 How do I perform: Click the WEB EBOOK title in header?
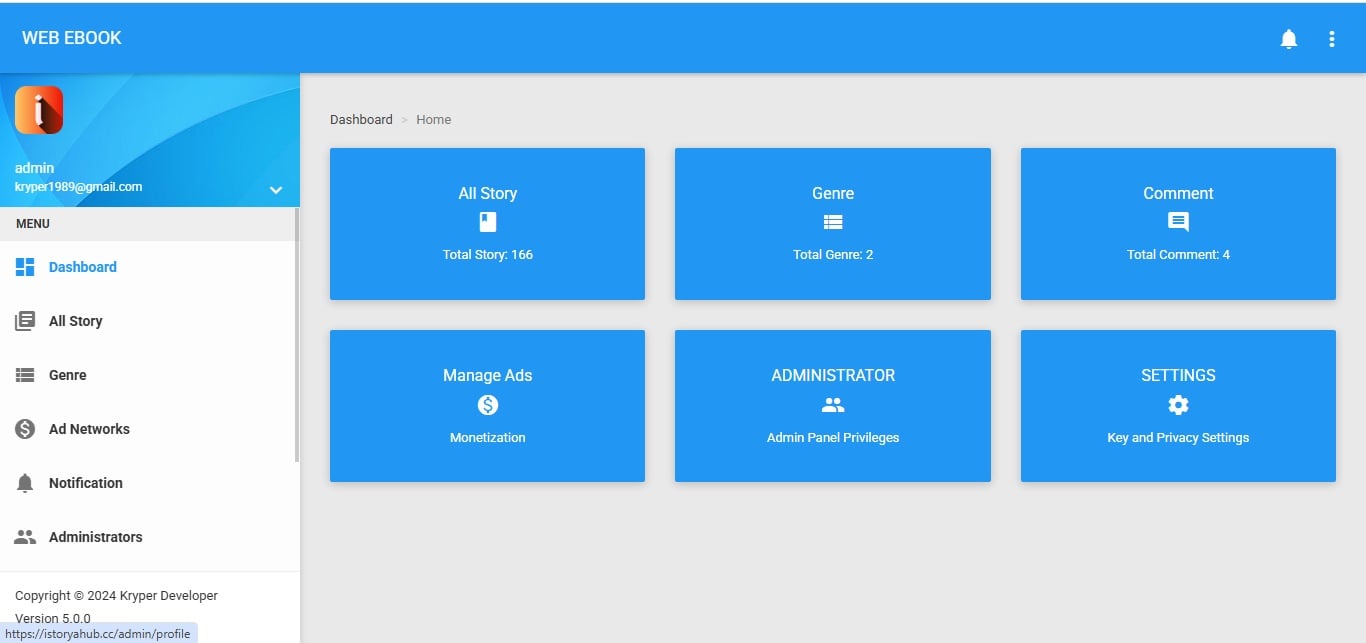pos(72,38)
